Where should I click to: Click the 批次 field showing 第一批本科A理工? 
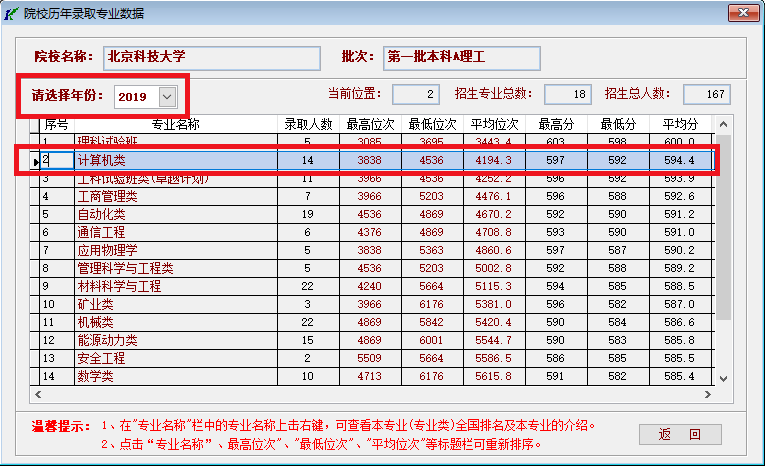click(x=462, y=58)
